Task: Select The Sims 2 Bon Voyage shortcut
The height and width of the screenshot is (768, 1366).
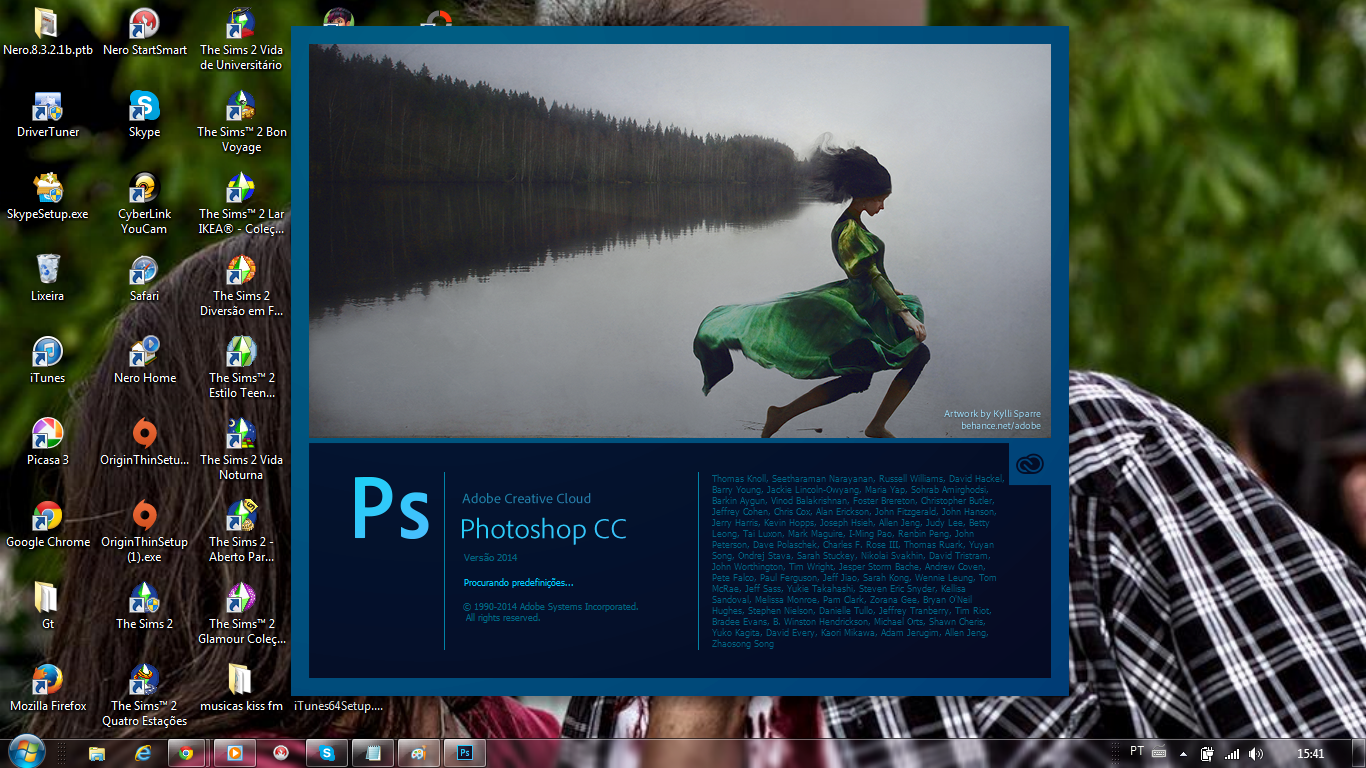Action: (x=241, y=120)
